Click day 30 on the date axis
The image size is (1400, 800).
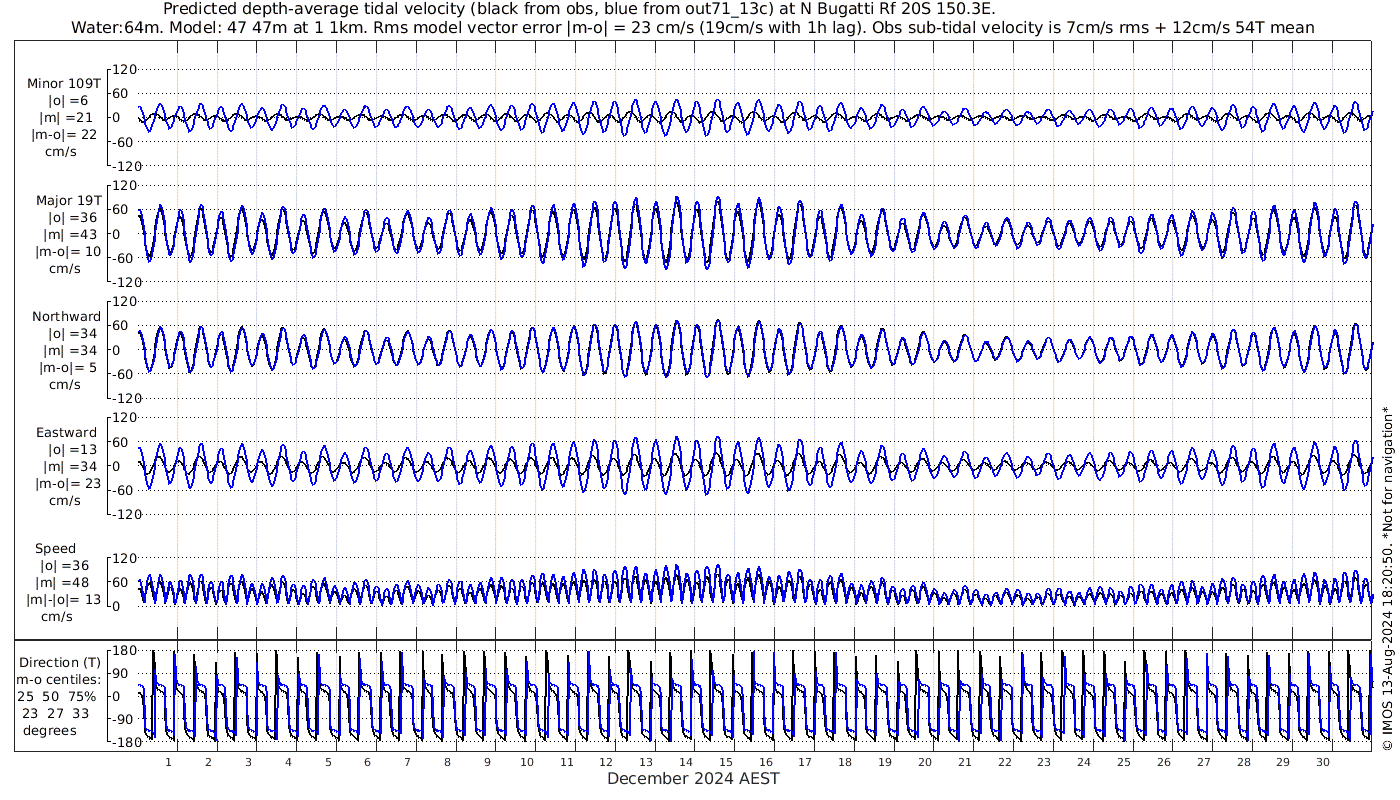tap(1322, 762)
